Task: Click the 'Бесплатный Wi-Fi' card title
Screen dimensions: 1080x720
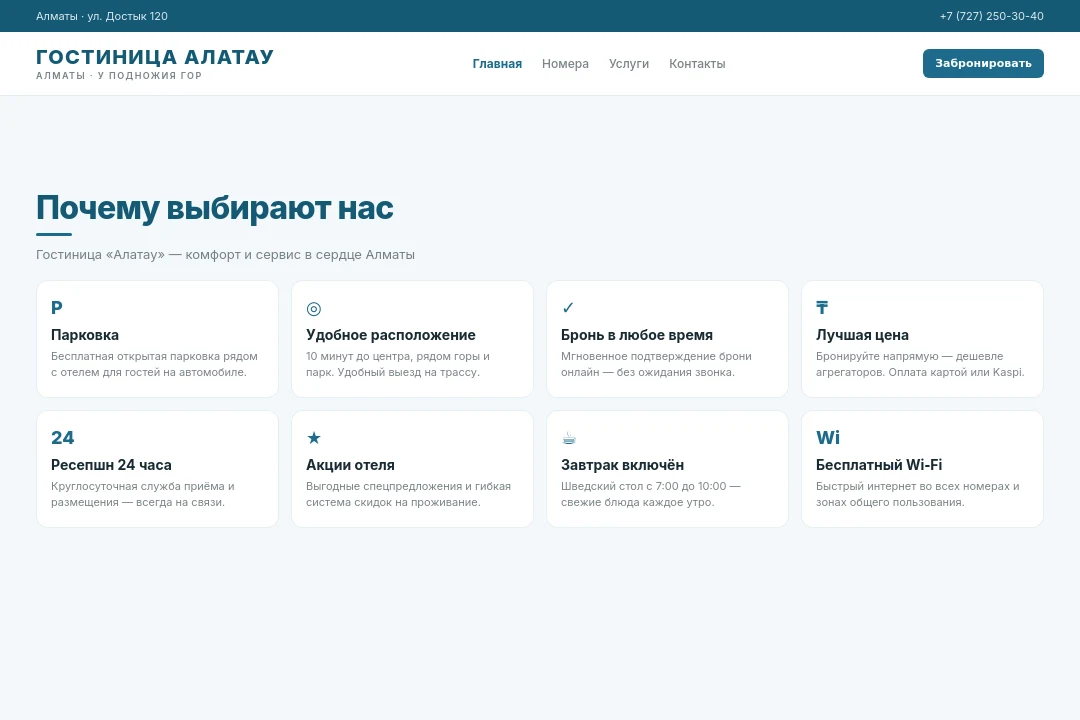Action: 879,465
